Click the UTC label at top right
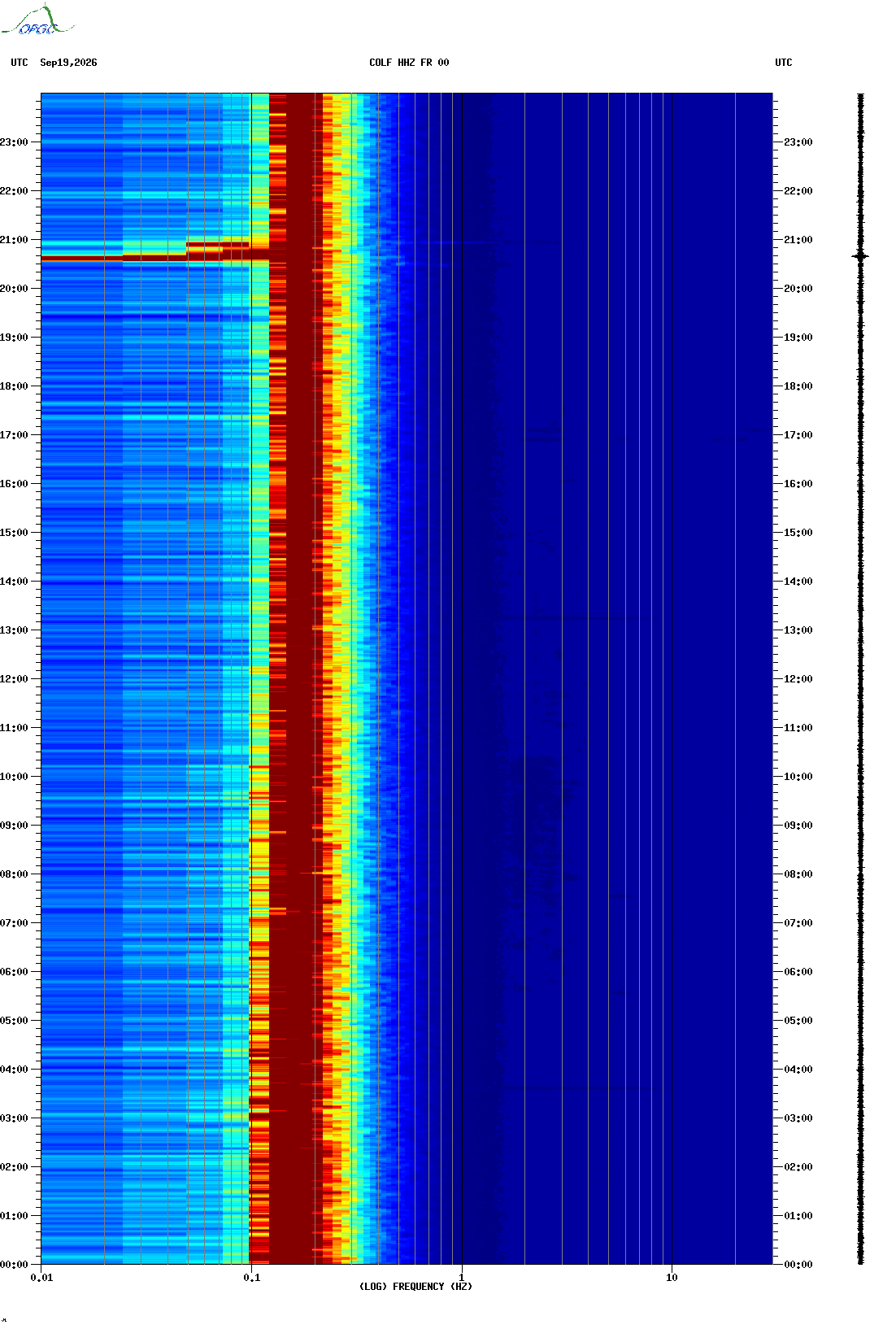Viewport: 896px width, 1329px height. 783,63
